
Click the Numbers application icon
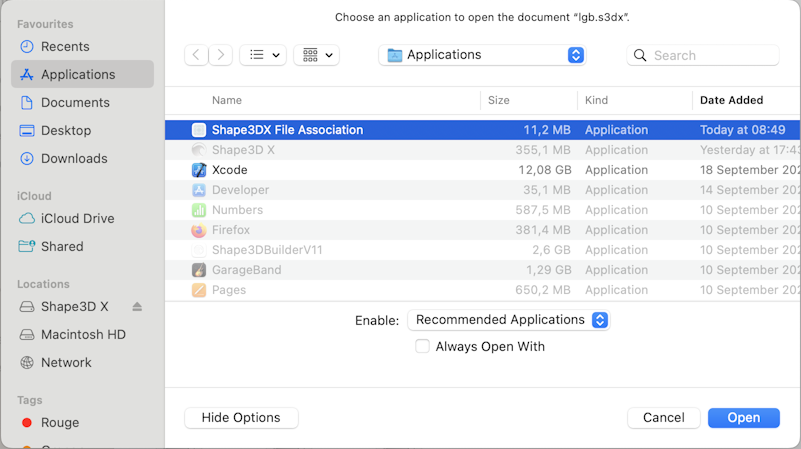(199, 210)
